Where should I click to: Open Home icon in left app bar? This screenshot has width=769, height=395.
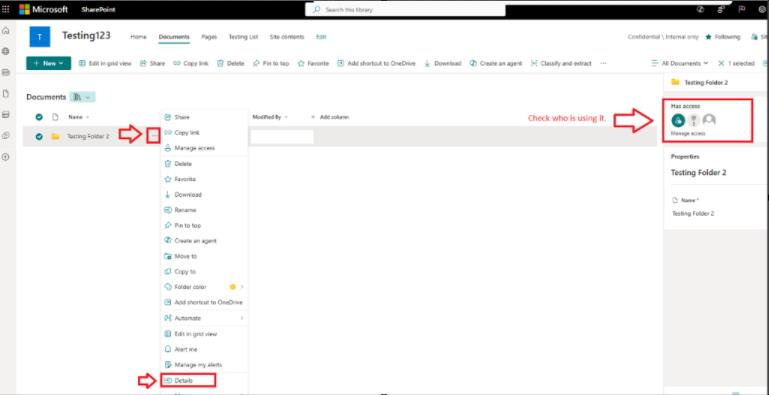coord(6,31)
